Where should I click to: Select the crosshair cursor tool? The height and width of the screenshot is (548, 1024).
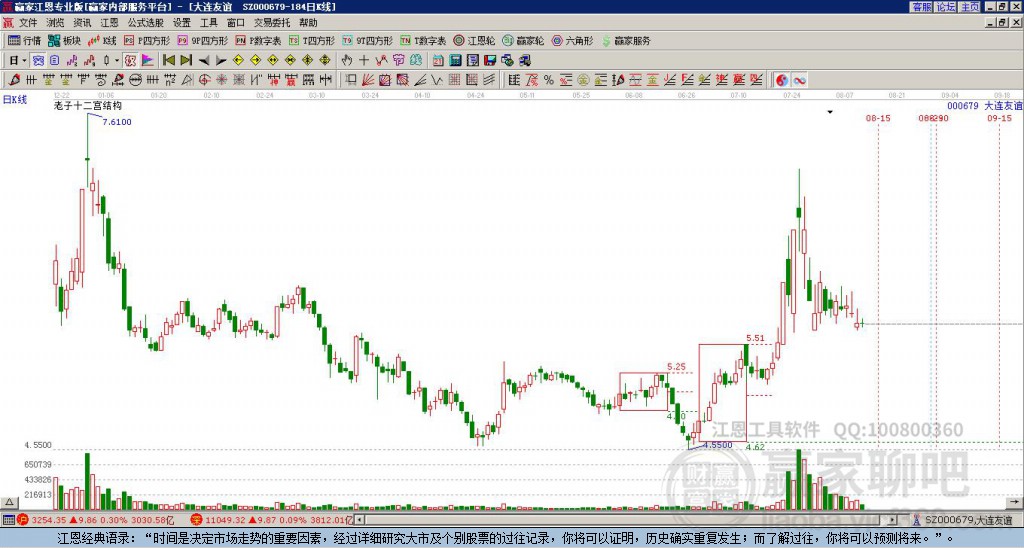pos(364,61)
